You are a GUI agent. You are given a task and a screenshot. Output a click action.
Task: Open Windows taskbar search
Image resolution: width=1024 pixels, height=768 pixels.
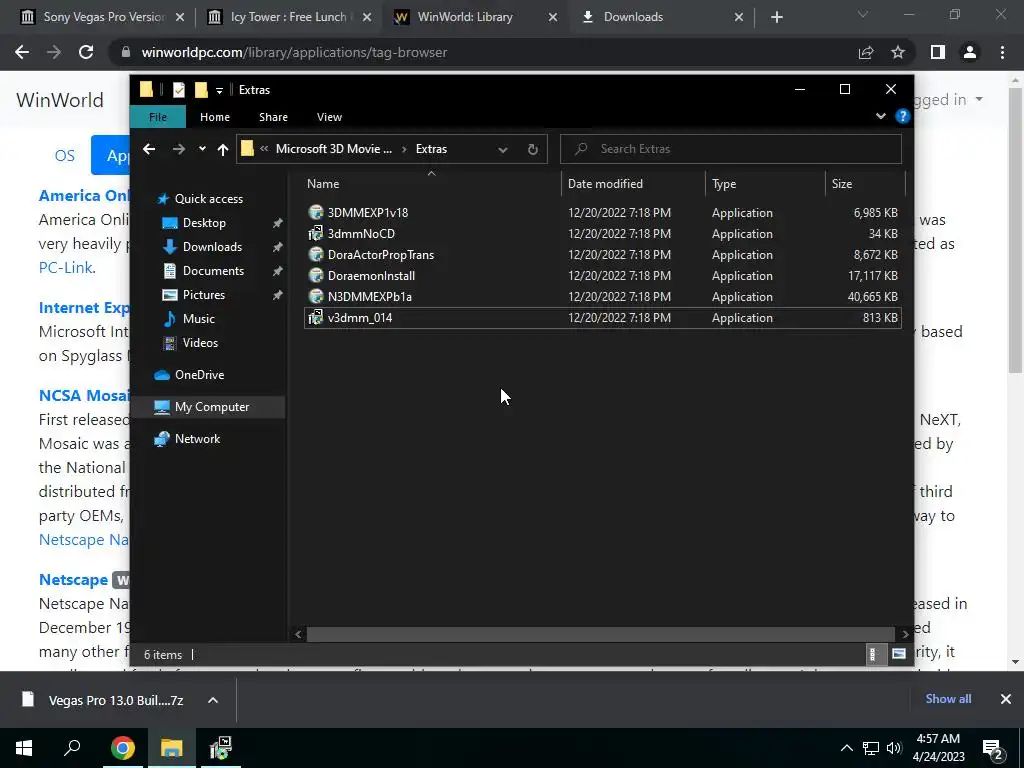[x=72, y=748]
